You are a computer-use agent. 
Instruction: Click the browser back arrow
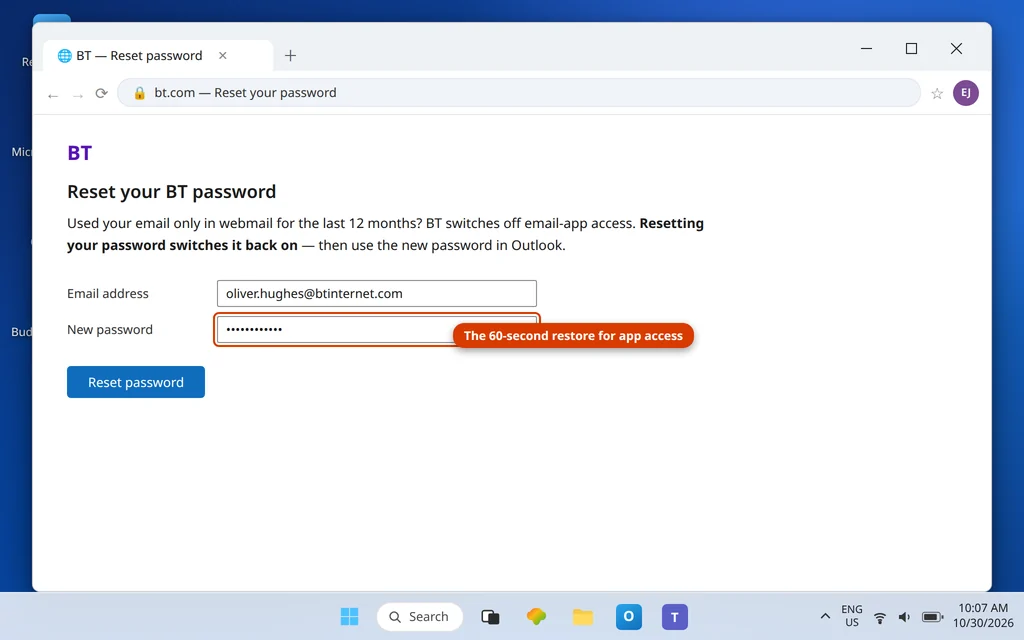point(53,94)
